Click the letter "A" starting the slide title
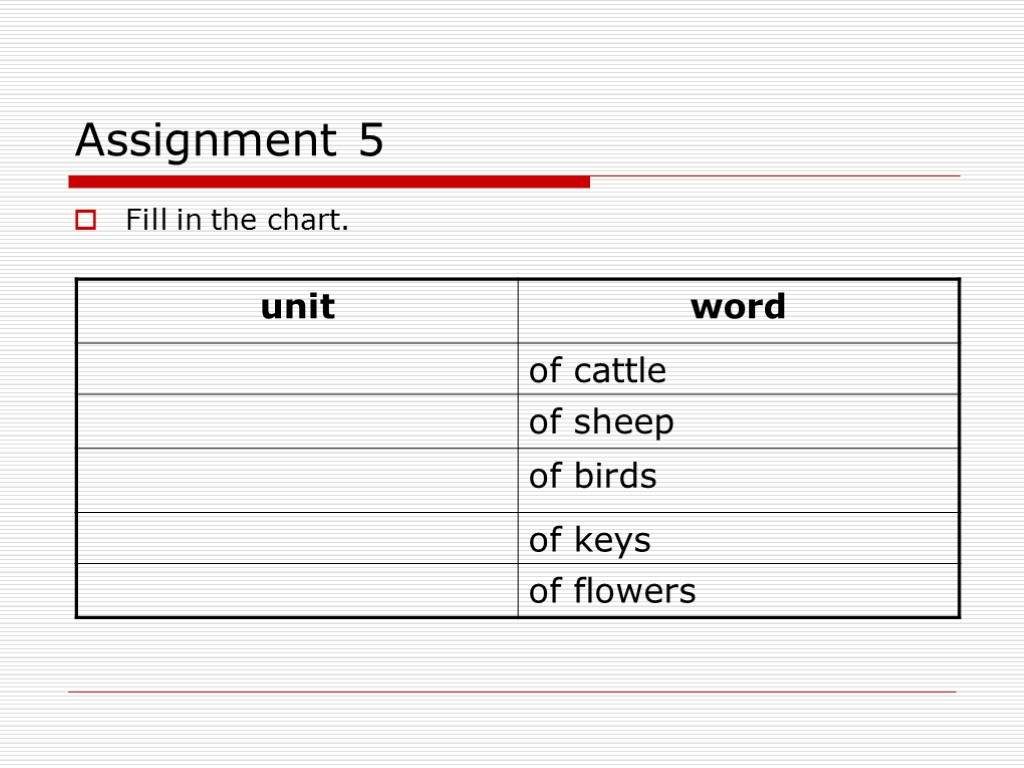Image resolution: width=1024 pixels, height=768 pixels. (90, 141)
